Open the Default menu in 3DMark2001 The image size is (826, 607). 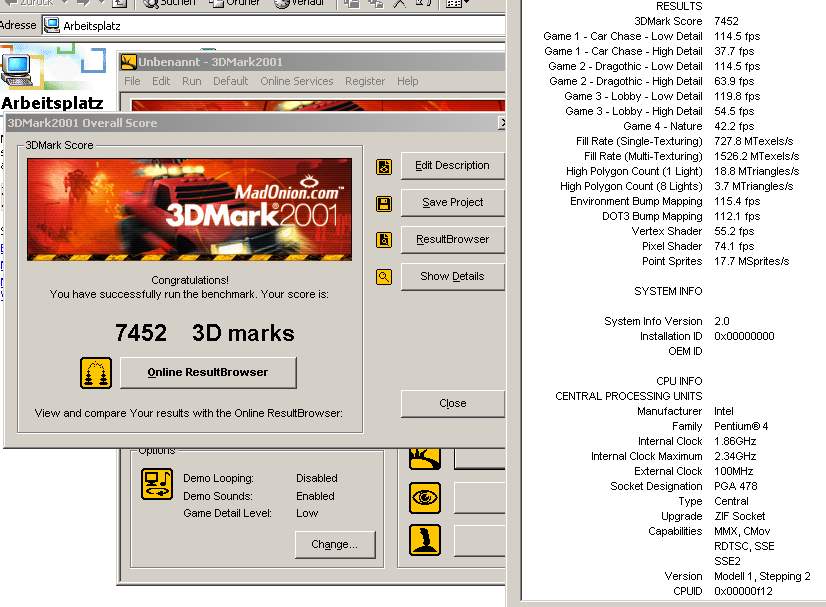click(230, 81)
